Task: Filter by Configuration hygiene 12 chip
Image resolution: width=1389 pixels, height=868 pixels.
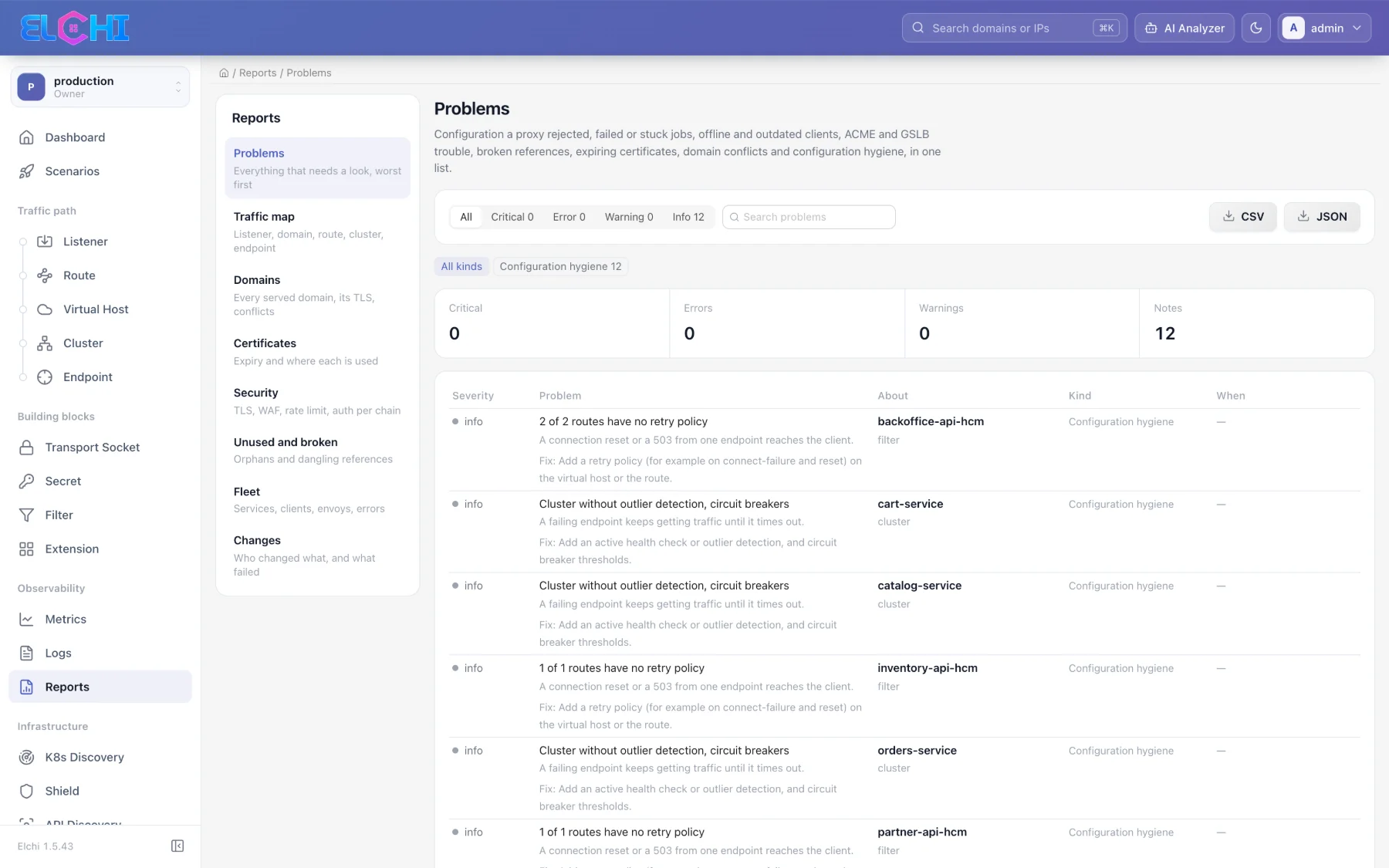Action: 561,266
